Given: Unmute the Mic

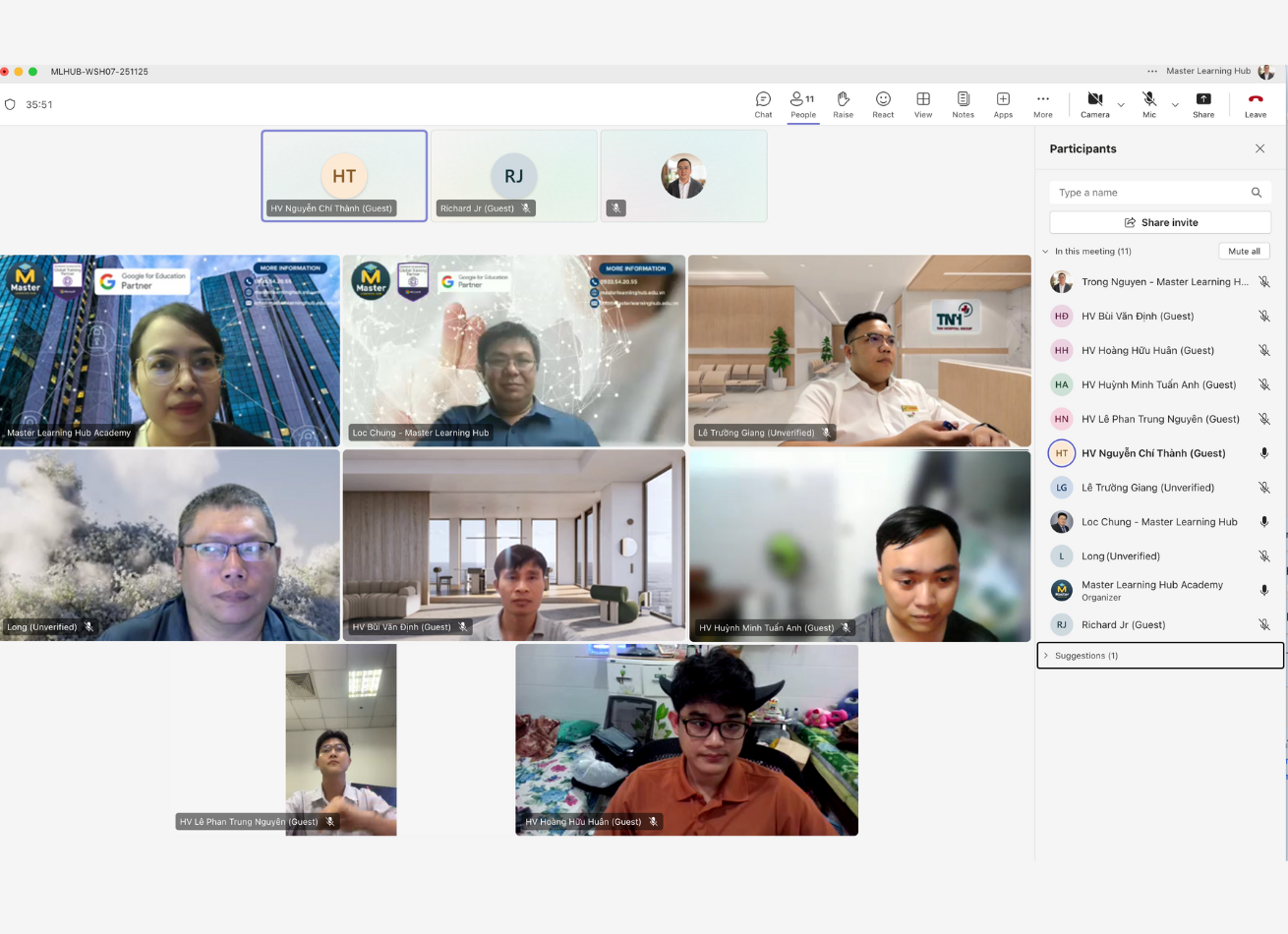Looking at the screenshot, I should pos(1148,104).
